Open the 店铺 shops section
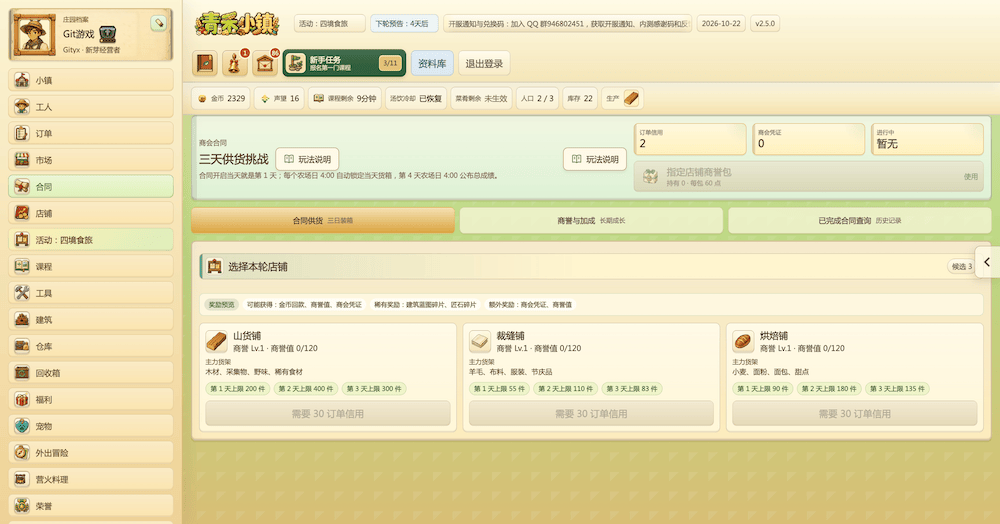Screen dimensions: 1000x524 pos(91,214)
